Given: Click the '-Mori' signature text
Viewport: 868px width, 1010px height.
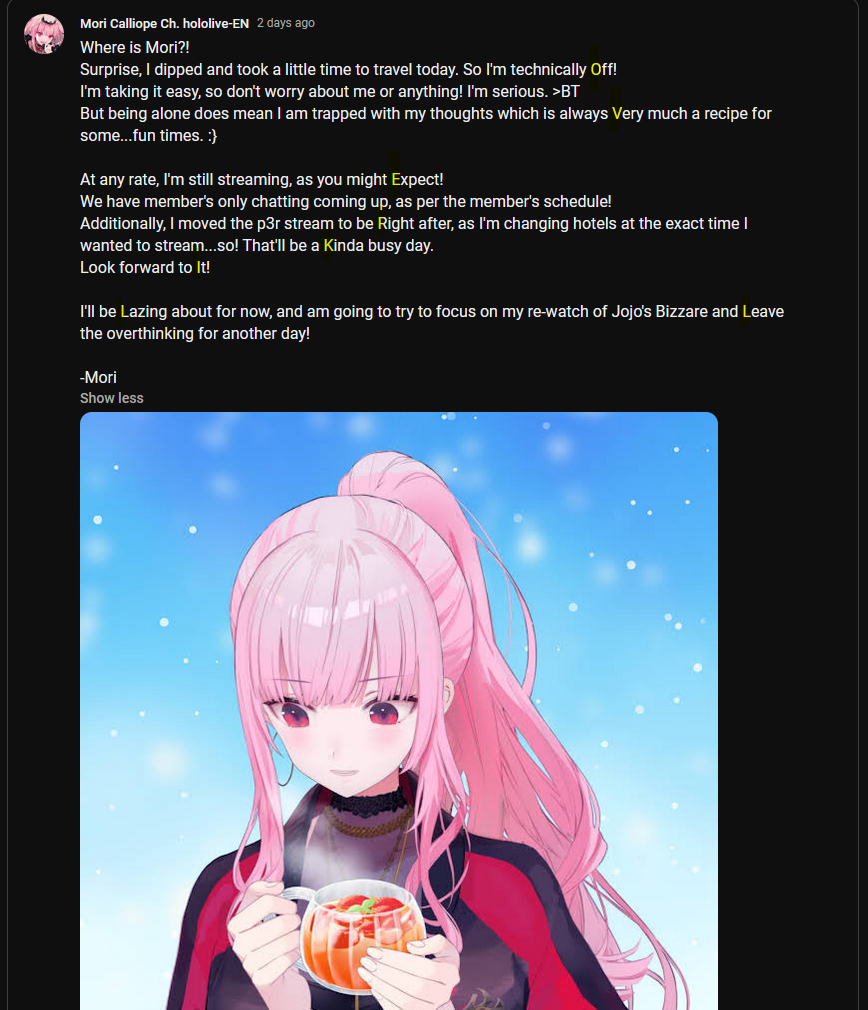Looking at the screenshot, I should (99, 377).
